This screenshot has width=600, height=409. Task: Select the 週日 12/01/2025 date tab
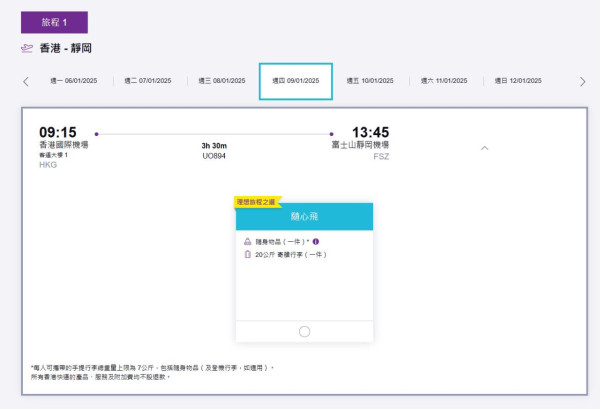click(x=518, y=81)
